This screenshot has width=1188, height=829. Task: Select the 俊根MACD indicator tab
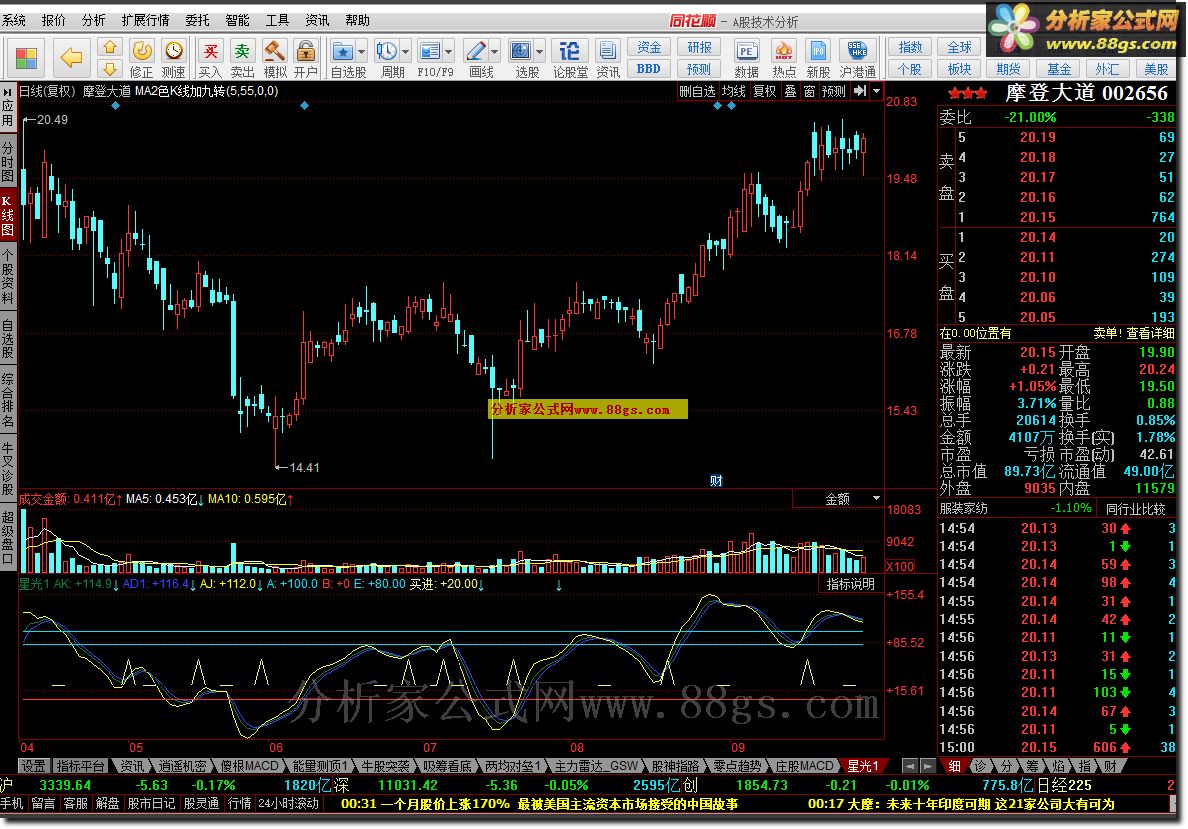click(249, 766)
